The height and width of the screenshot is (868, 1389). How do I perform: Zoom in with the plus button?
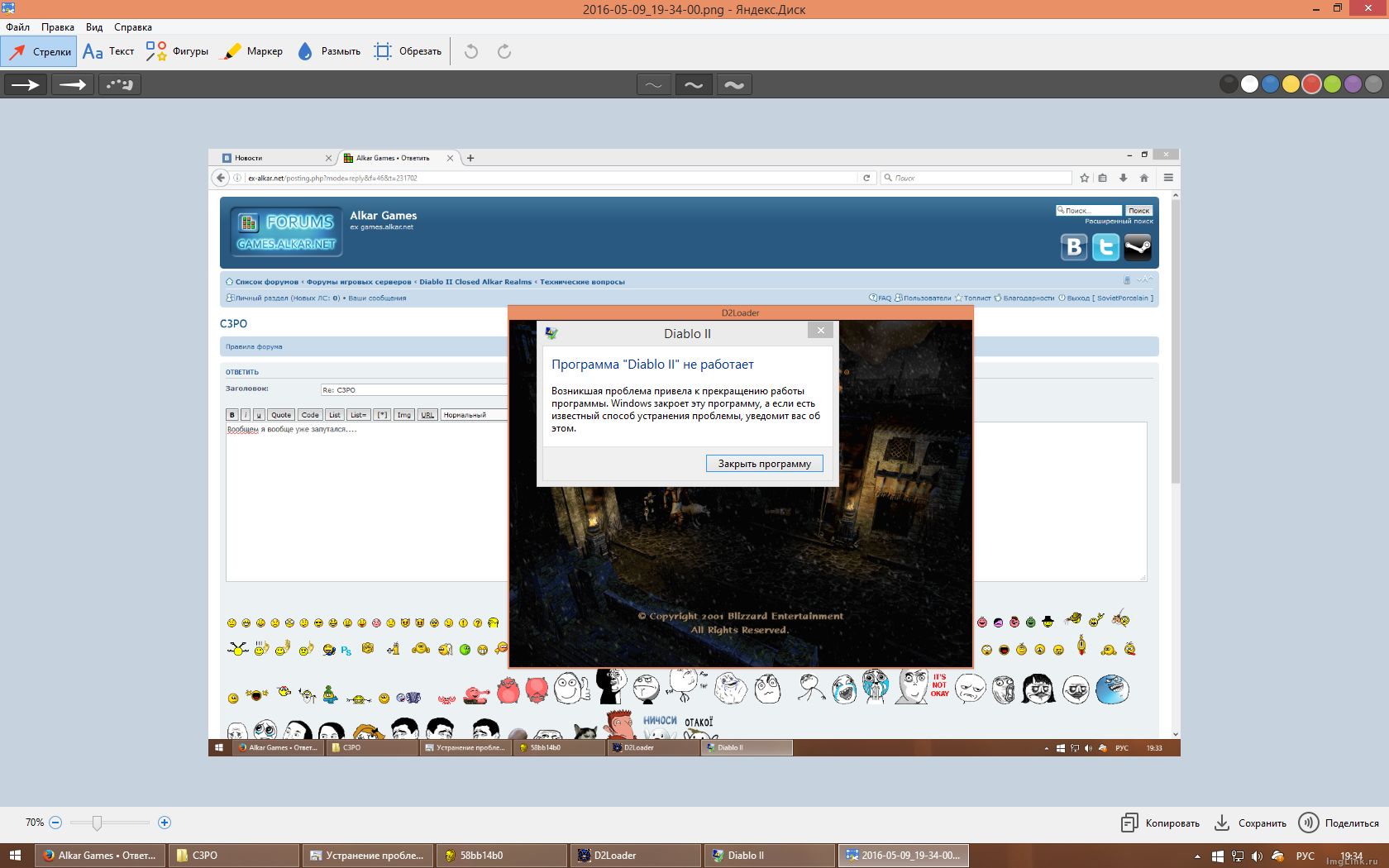click(x=165, y=823)
